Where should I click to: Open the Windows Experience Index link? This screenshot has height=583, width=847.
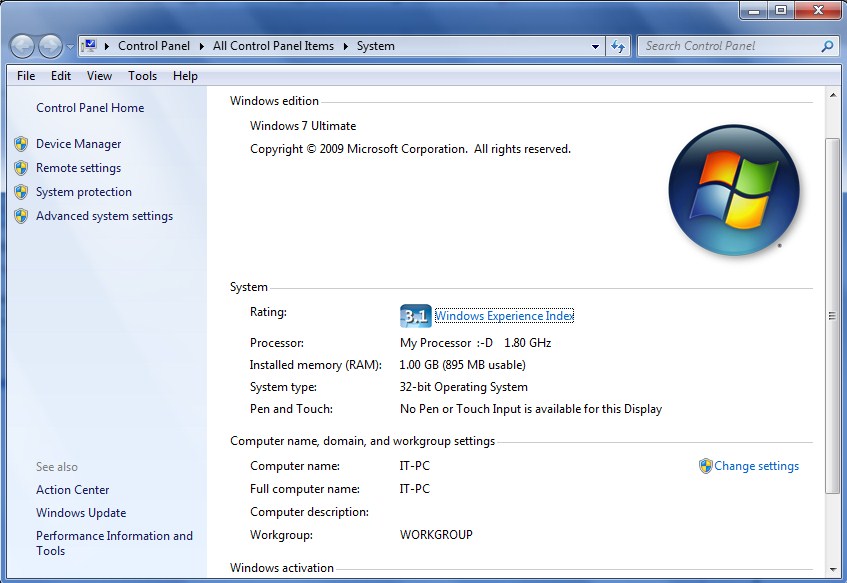(505, 316)
